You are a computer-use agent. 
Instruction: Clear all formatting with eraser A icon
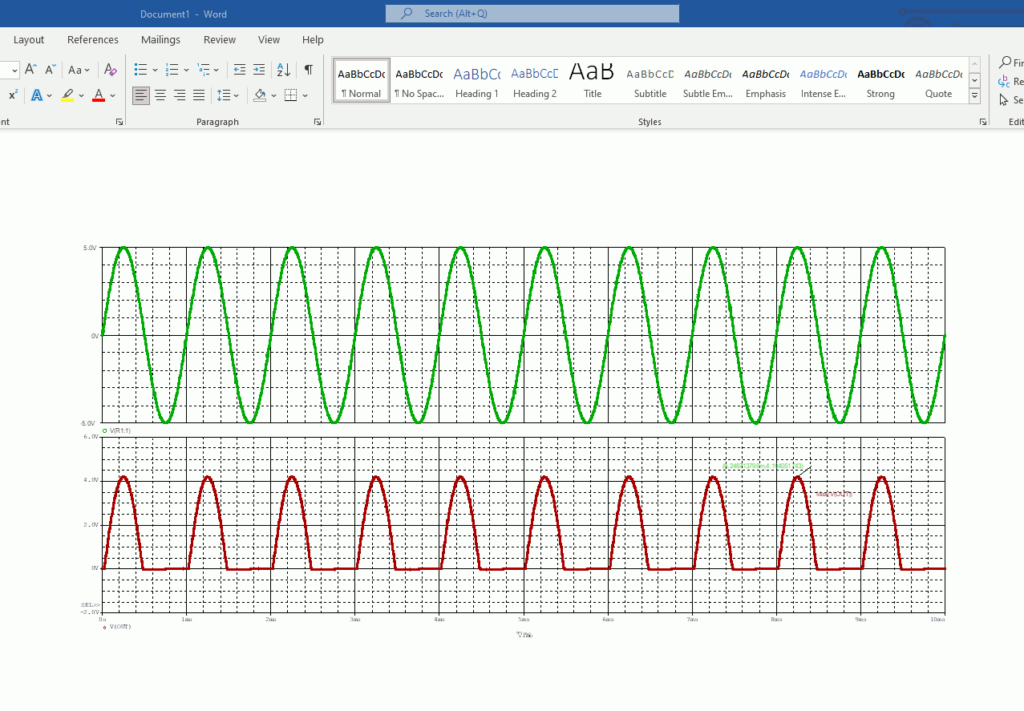pyautogui.click(x=110, y=69)
